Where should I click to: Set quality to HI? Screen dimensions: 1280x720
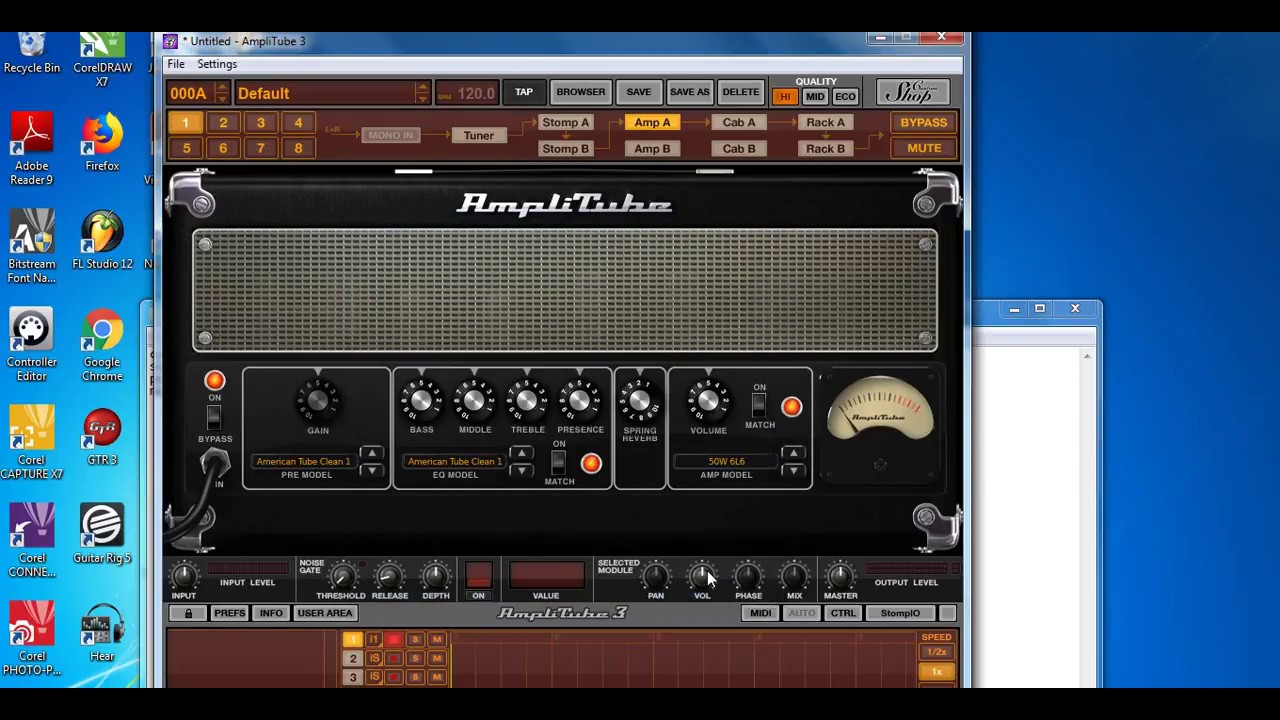click(x=785, y=97)
